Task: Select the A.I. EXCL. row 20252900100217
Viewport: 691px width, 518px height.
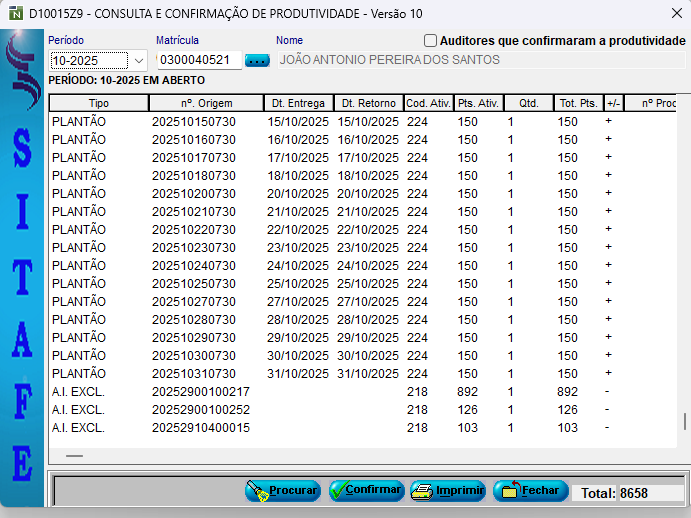Action: (200, 391)
